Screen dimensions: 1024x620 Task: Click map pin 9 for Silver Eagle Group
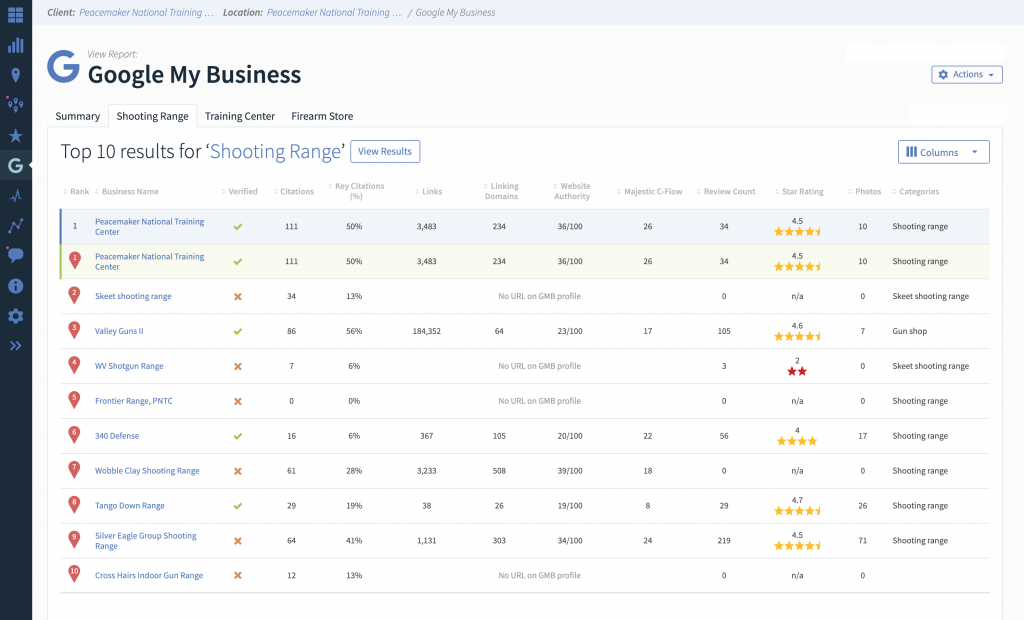click(x=74, y=540)
